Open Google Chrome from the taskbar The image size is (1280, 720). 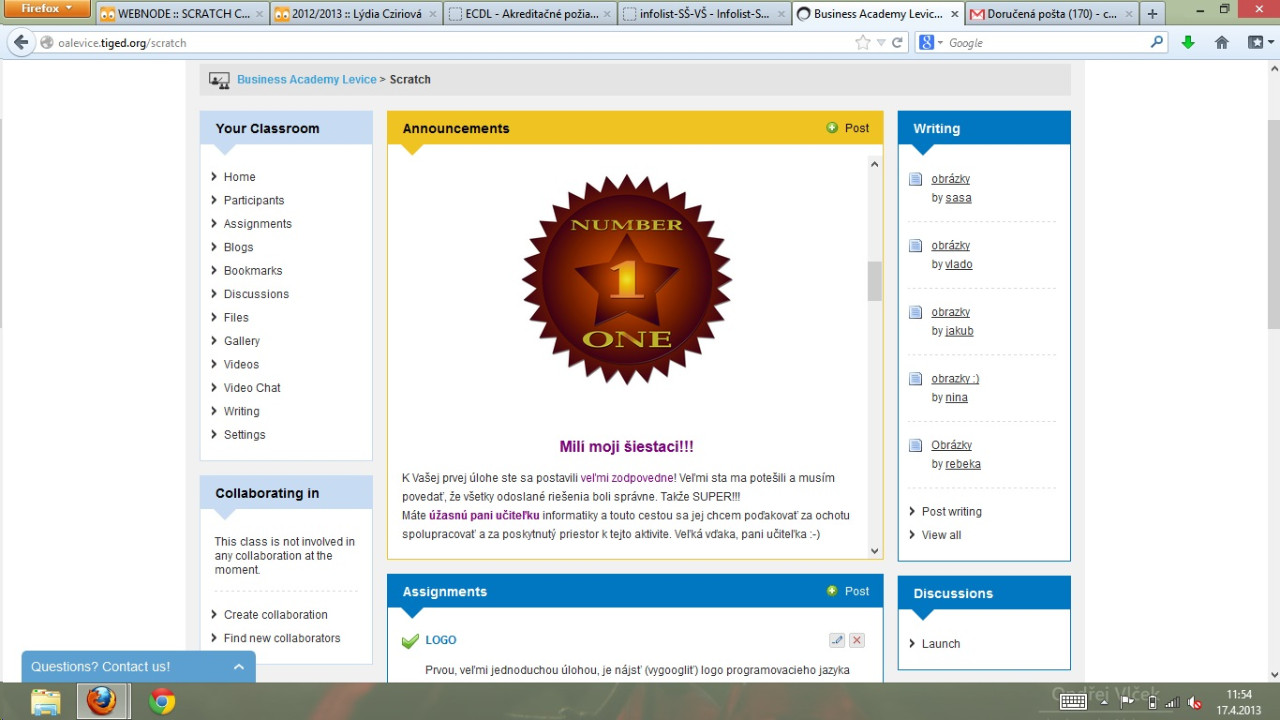162,701
